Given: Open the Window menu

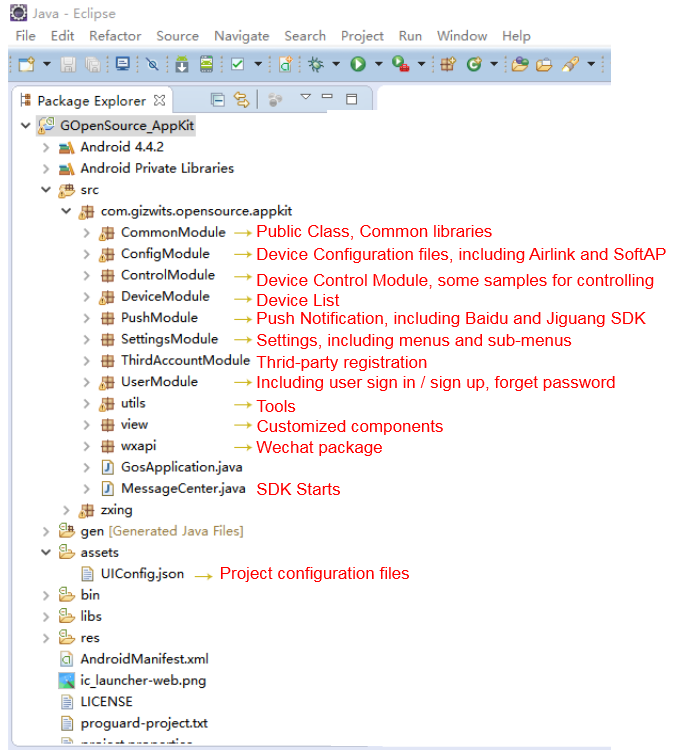Looking at the screenshot, I should click(x=461, y=36).
